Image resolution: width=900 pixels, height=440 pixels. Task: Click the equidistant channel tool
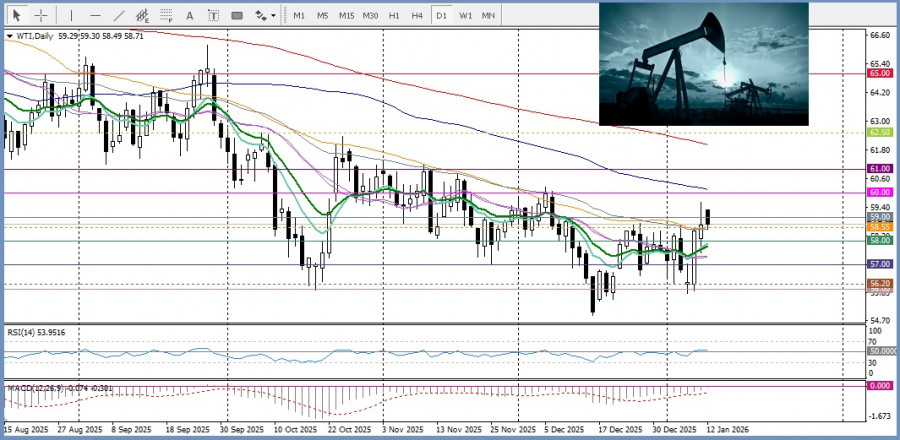(x=143, y=15)
